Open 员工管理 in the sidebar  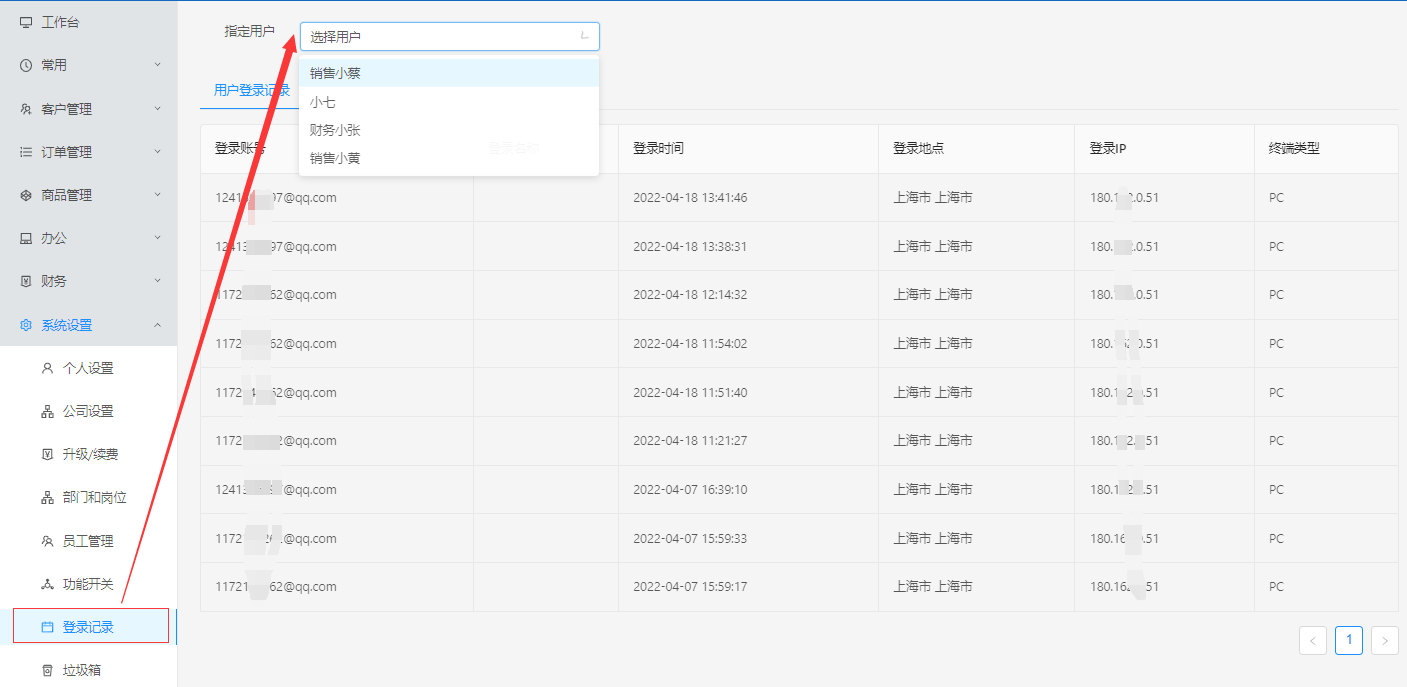coord(88,541)
